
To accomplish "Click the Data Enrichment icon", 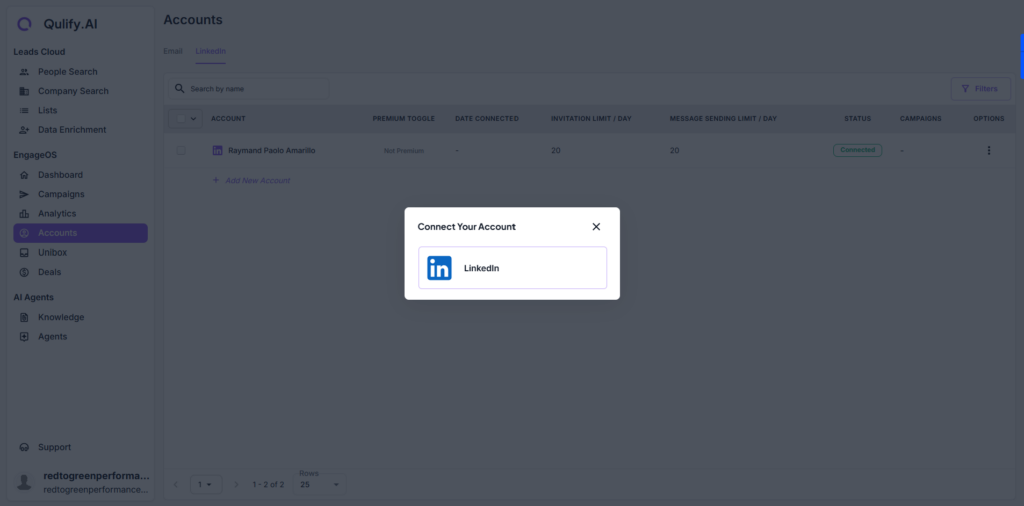I will click(x=24, y=130).
